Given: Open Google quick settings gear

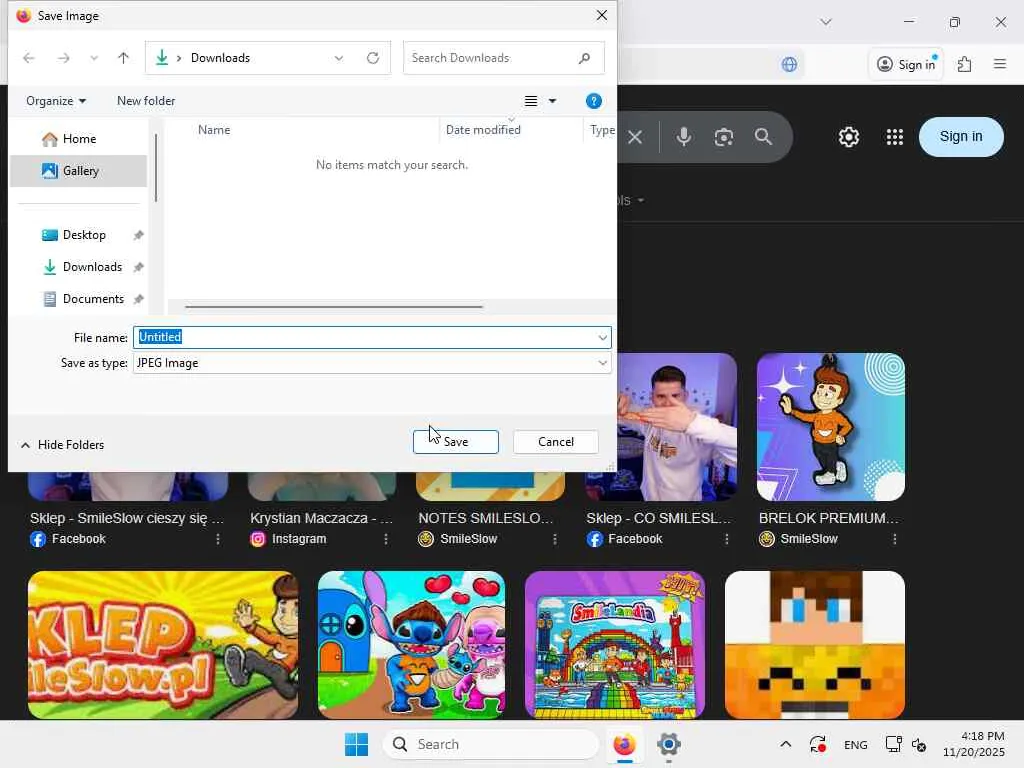Looking at the screenshot, I should (x=848, y=137).
